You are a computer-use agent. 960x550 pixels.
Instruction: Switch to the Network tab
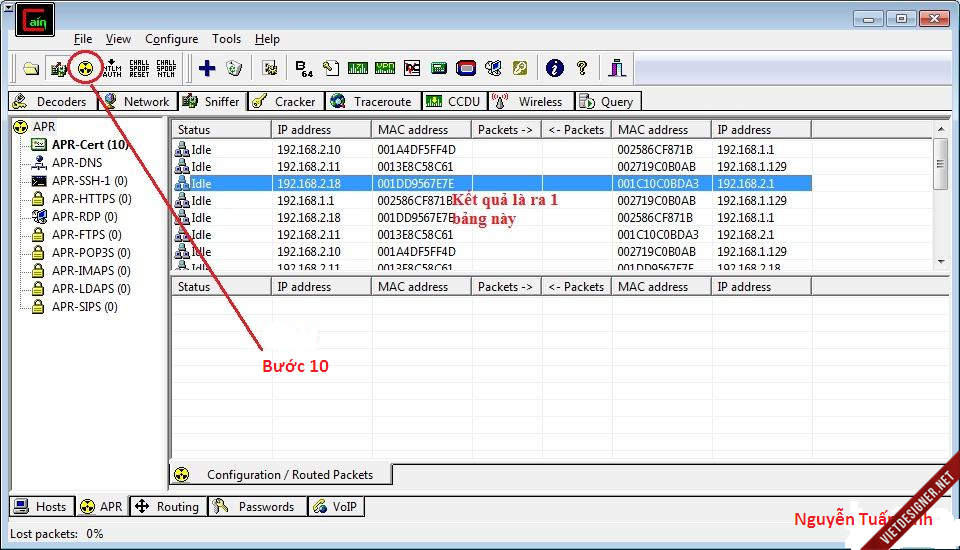(138, 102)
